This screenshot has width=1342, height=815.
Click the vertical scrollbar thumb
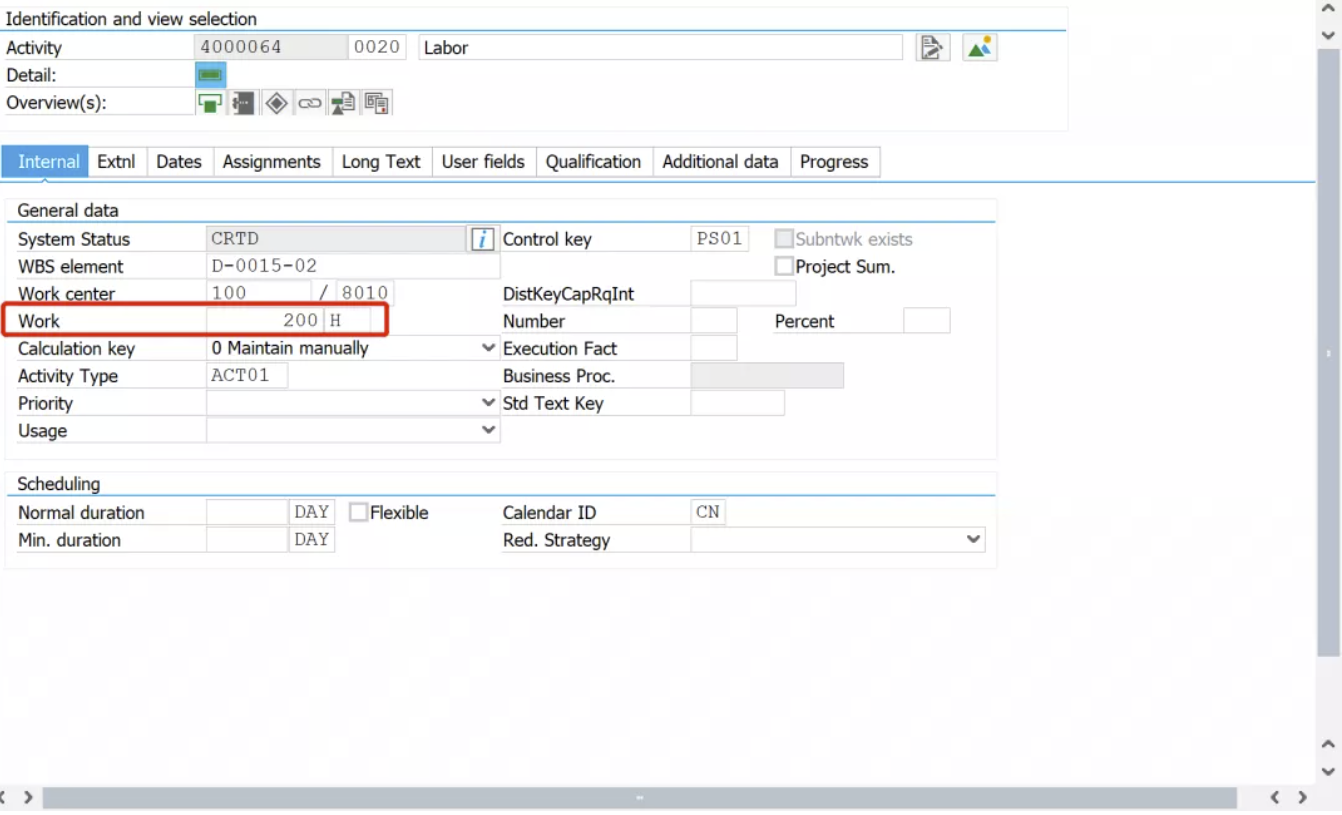pos(1328,353)
